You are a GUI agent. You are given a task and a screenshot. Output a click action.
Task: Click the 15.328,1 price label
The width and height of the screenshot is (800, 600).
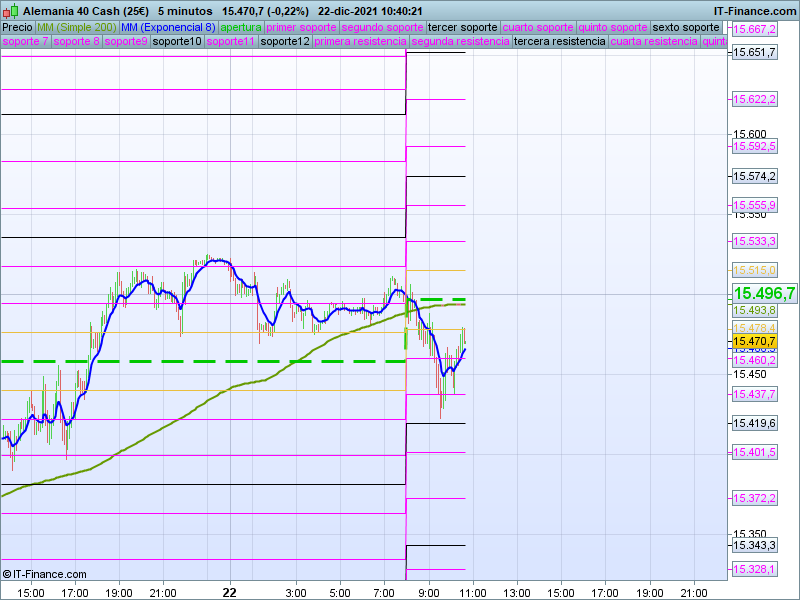(x=754, y=569)
